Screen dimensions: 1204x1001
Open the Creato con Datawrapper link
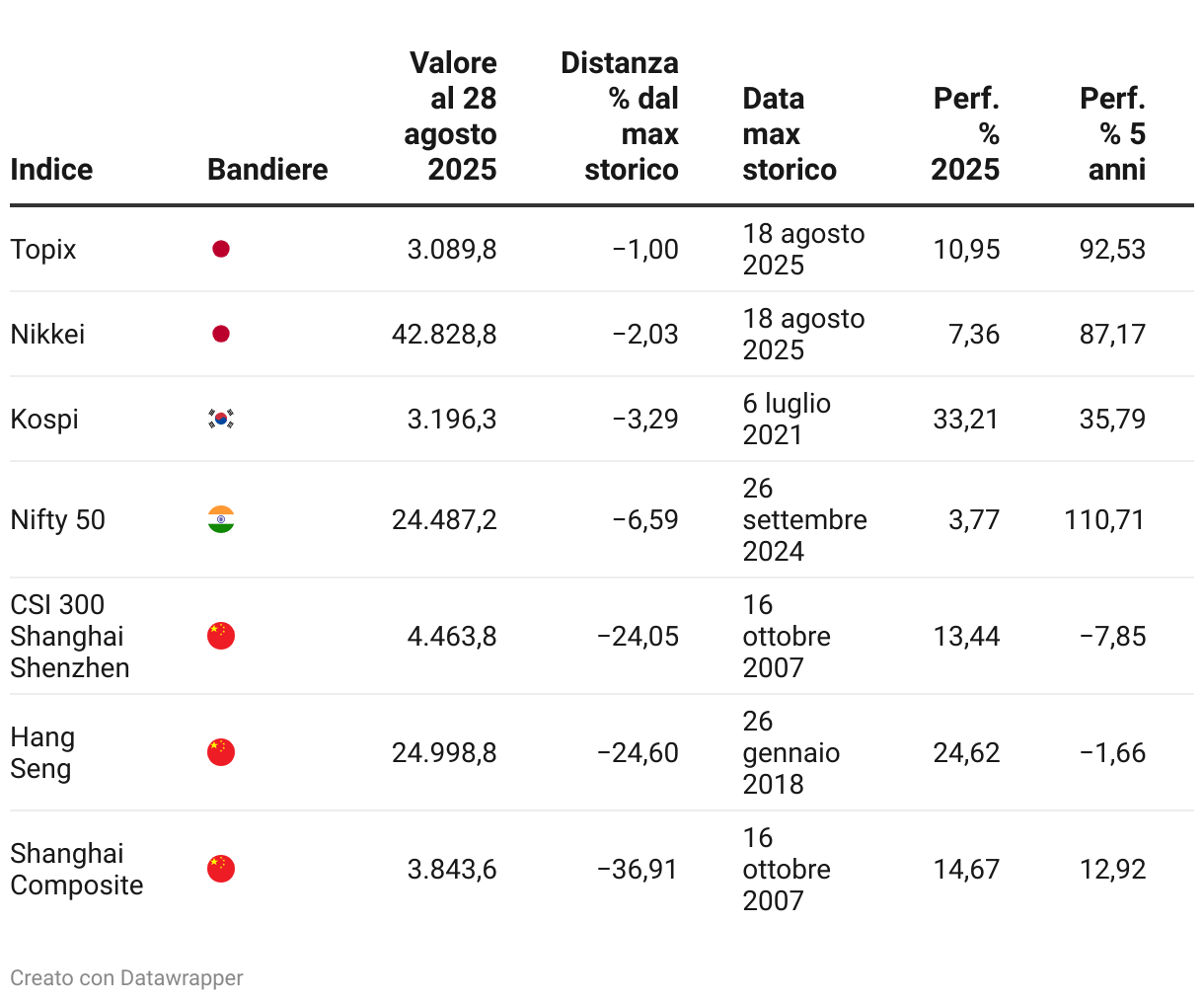126,978
